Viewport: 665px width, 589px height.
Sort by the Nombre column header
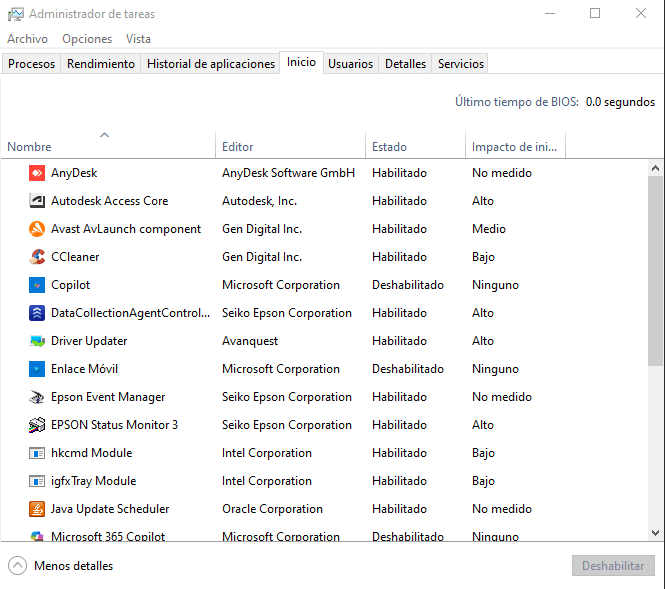pyautogui.click(x=108, y=146)
